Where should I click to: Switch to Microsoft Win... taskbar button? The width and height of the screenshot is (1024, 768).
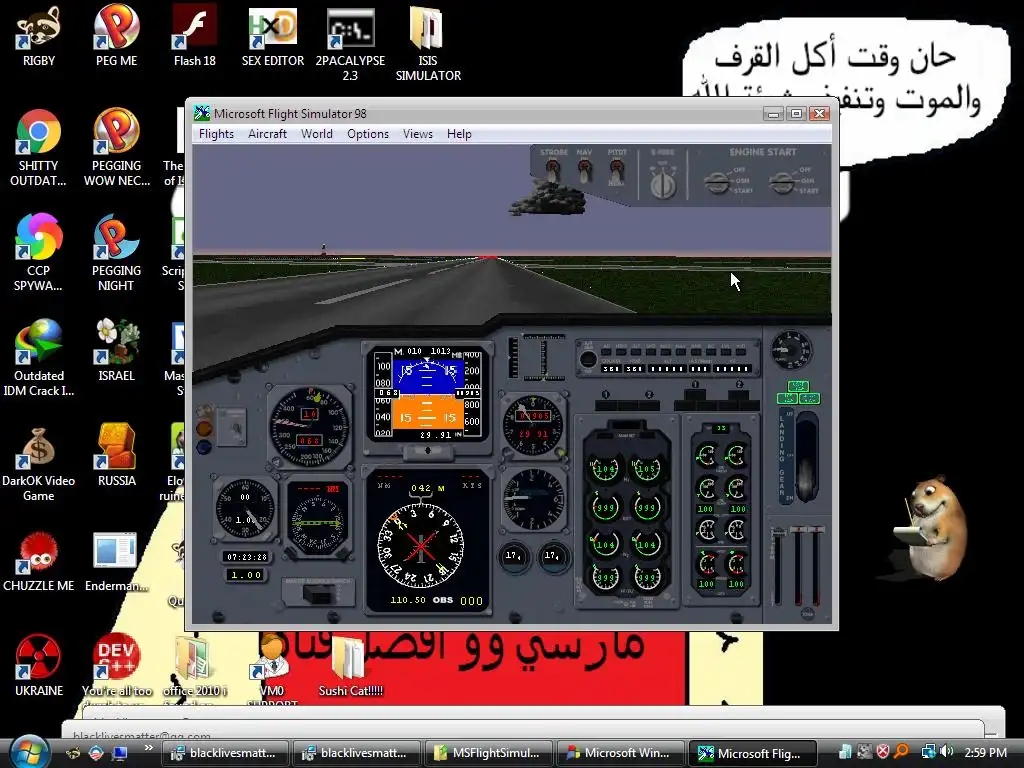pos(620,753)
